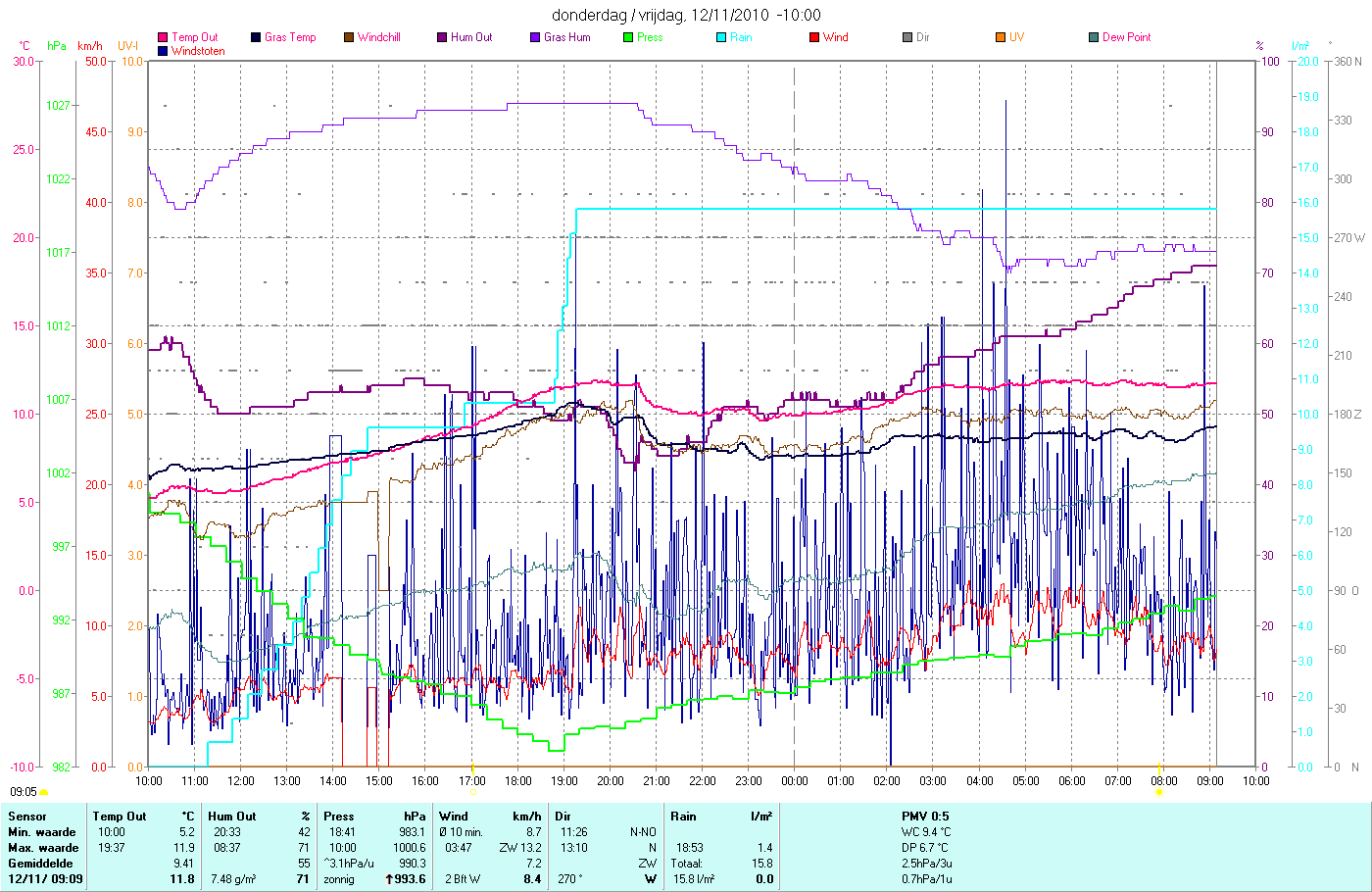Image resolution: width=1372 pixels, height=892 pixels.
Task: Click the Rain column header in statistics
Action: point(683,816)
